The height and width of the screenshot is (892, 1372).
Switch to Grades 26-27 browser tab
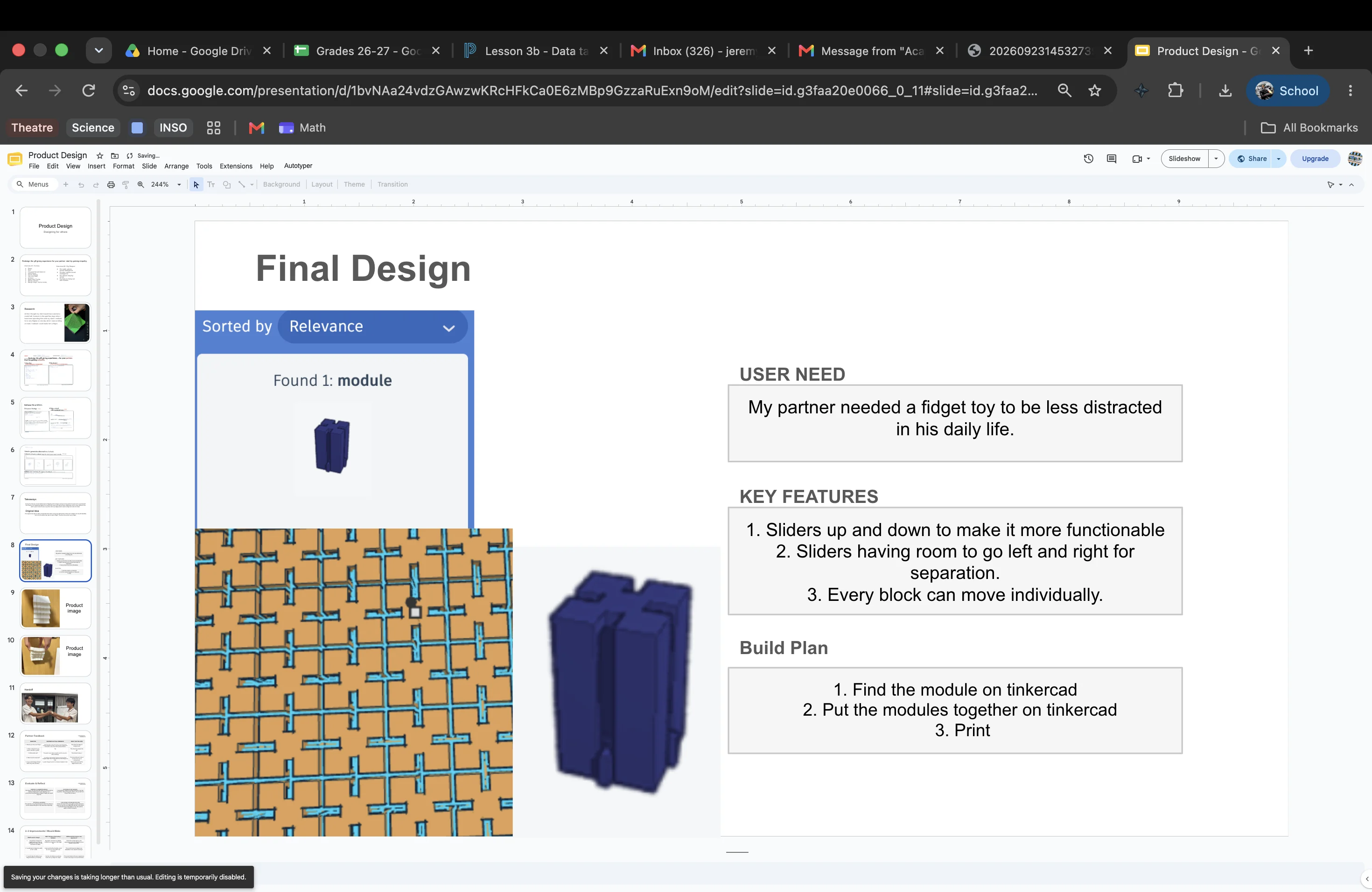pos(367,51)
